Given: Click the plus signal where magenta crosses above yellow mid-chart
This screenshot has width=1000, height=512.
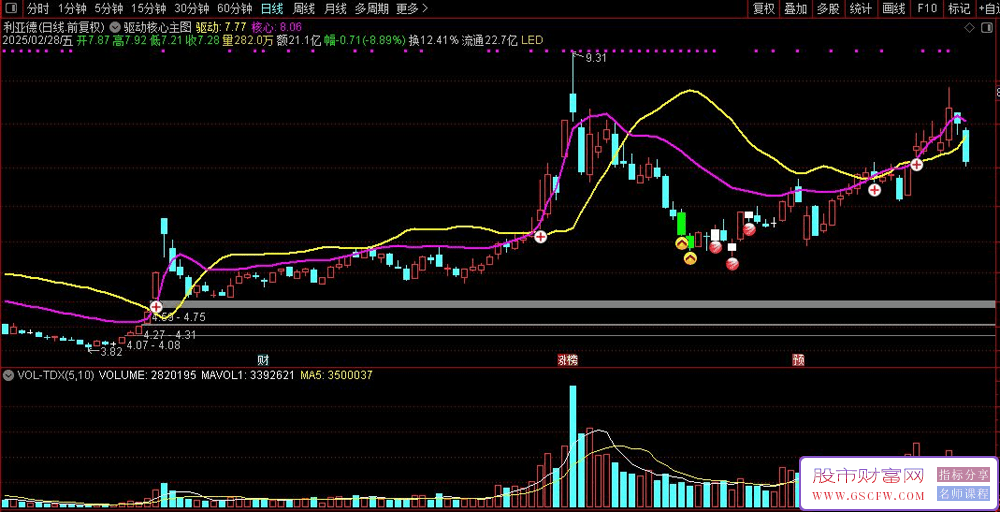Looking at the screenshot, I should [540, 237].
